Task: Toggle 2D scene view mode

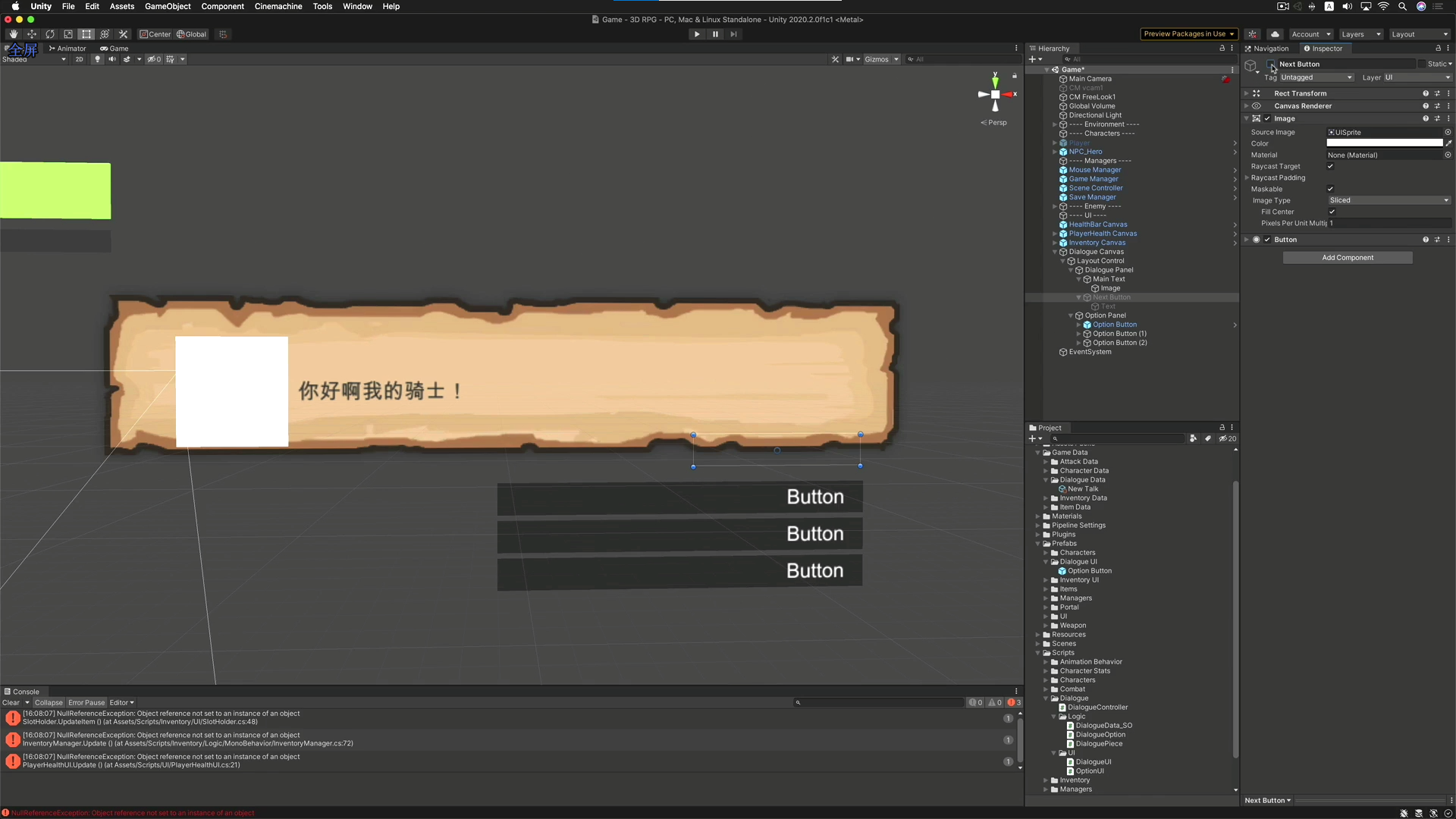Action: pos(79,59)
